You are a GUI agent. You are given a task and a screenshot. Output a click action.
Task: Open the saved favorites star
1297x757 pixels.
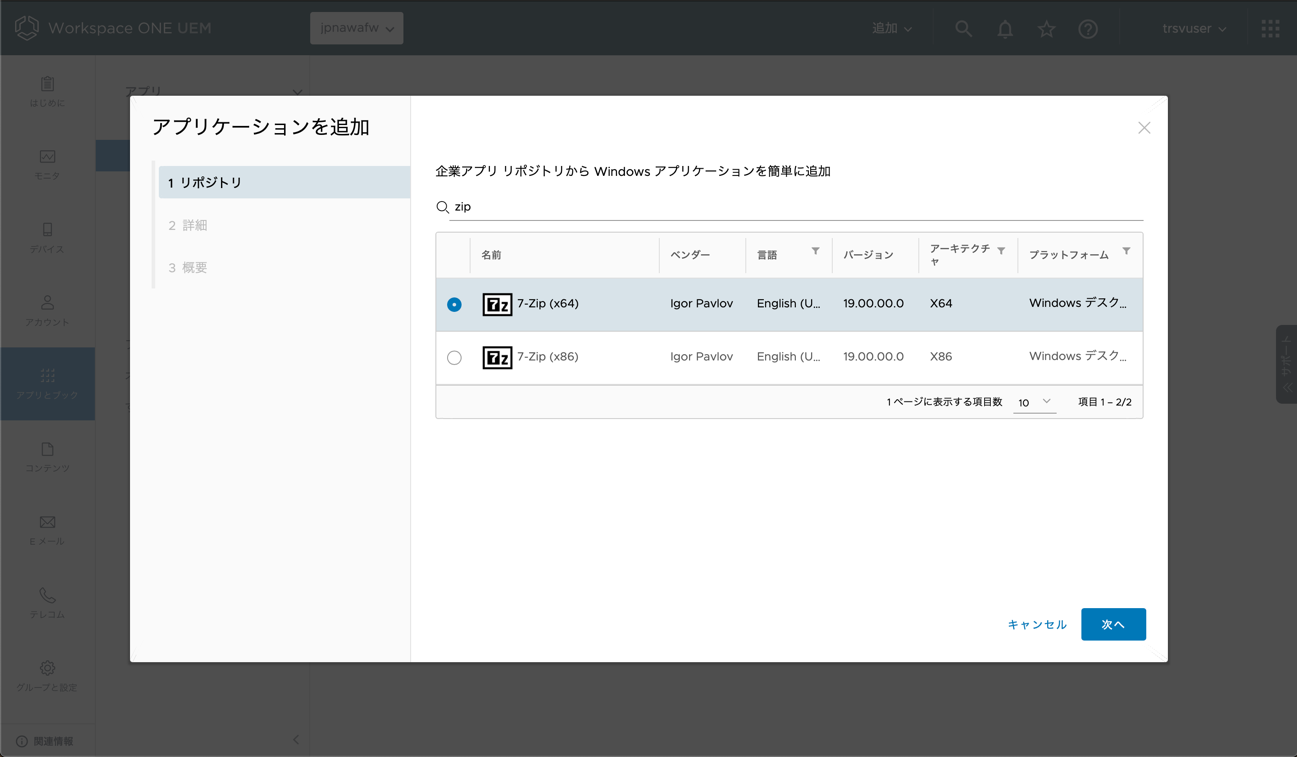1046,29
